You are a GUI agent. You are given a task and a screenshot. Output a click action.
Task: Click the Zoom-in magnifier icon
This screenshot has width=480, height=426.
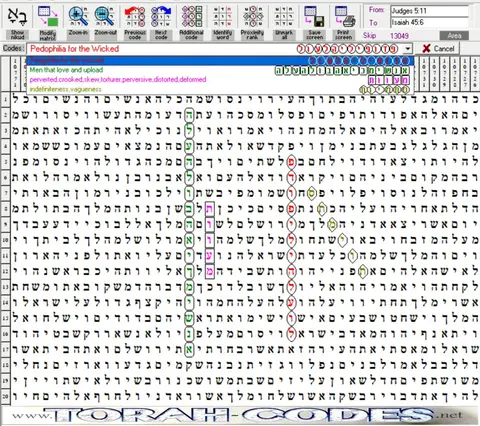tap(78, 16)
